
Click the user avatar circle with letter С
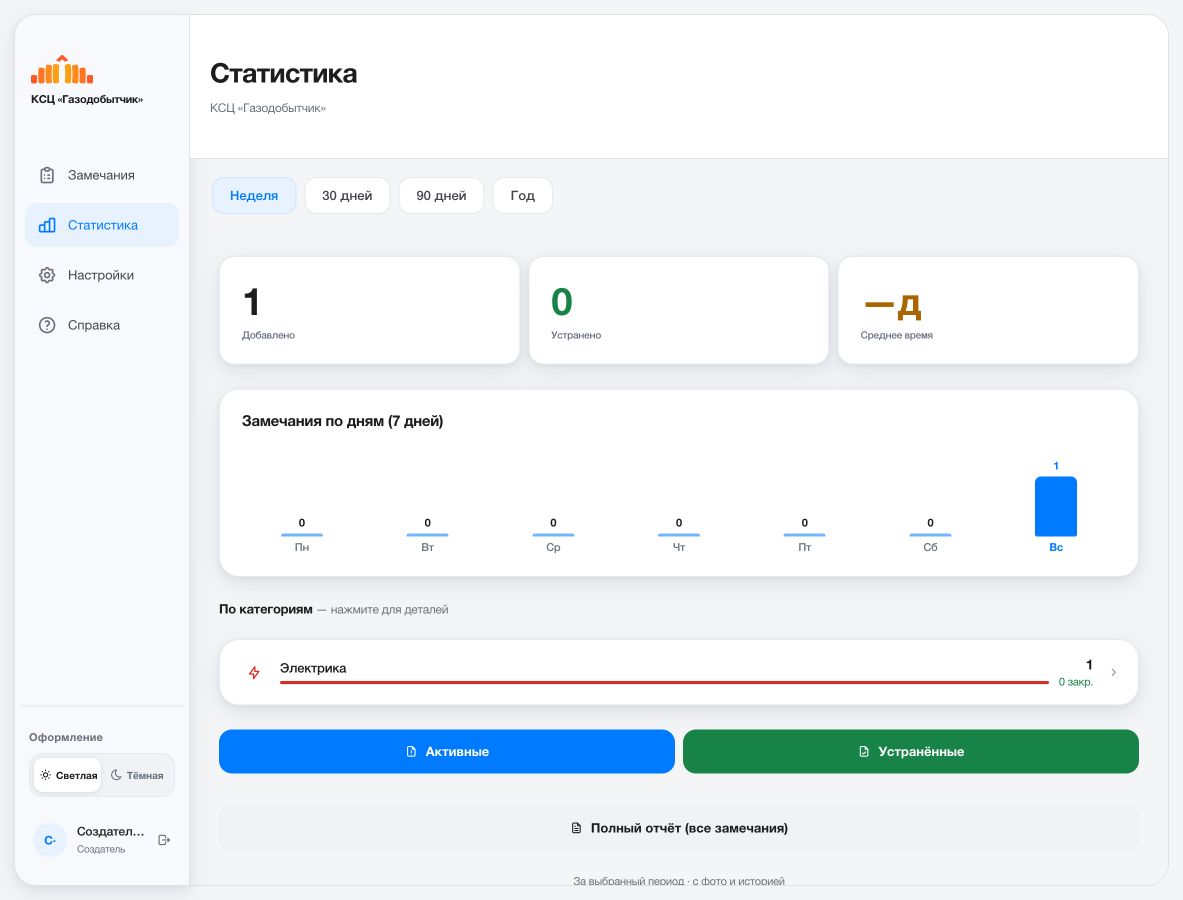(50, 840)
